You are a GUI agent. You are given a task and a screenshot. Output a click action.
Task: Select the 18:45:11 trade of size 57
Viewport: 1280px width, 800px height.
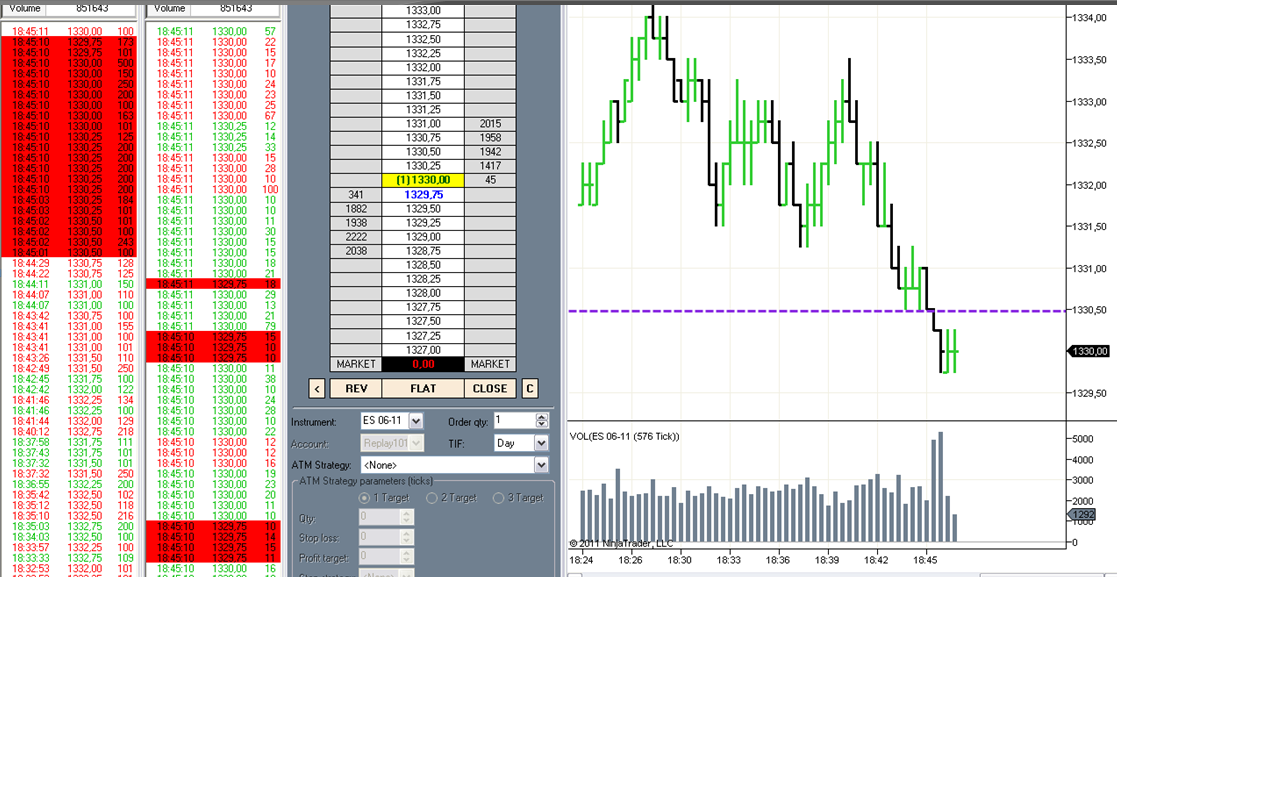tap(215, 32)
